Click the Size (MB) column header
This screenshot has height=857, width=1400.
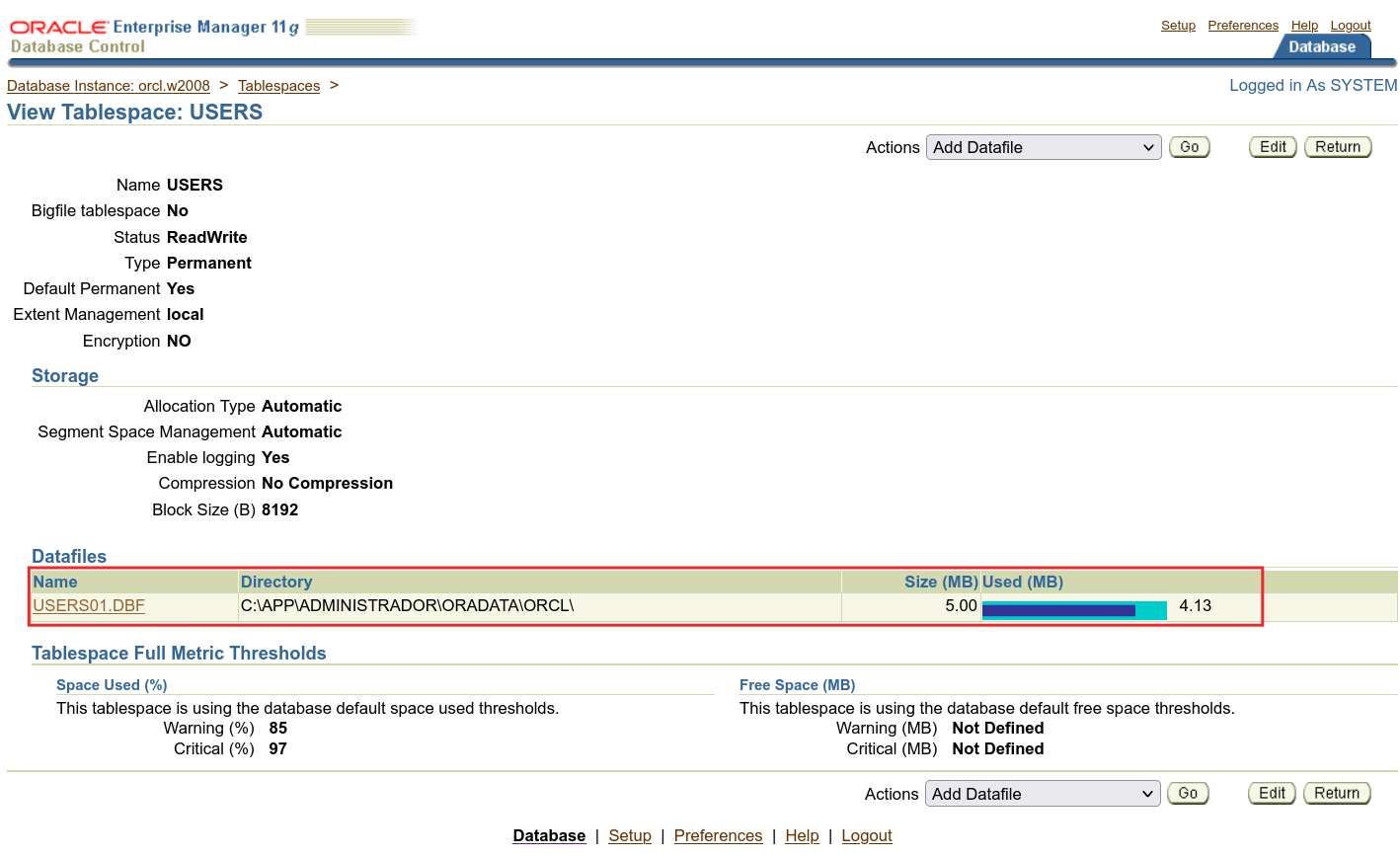941,583
